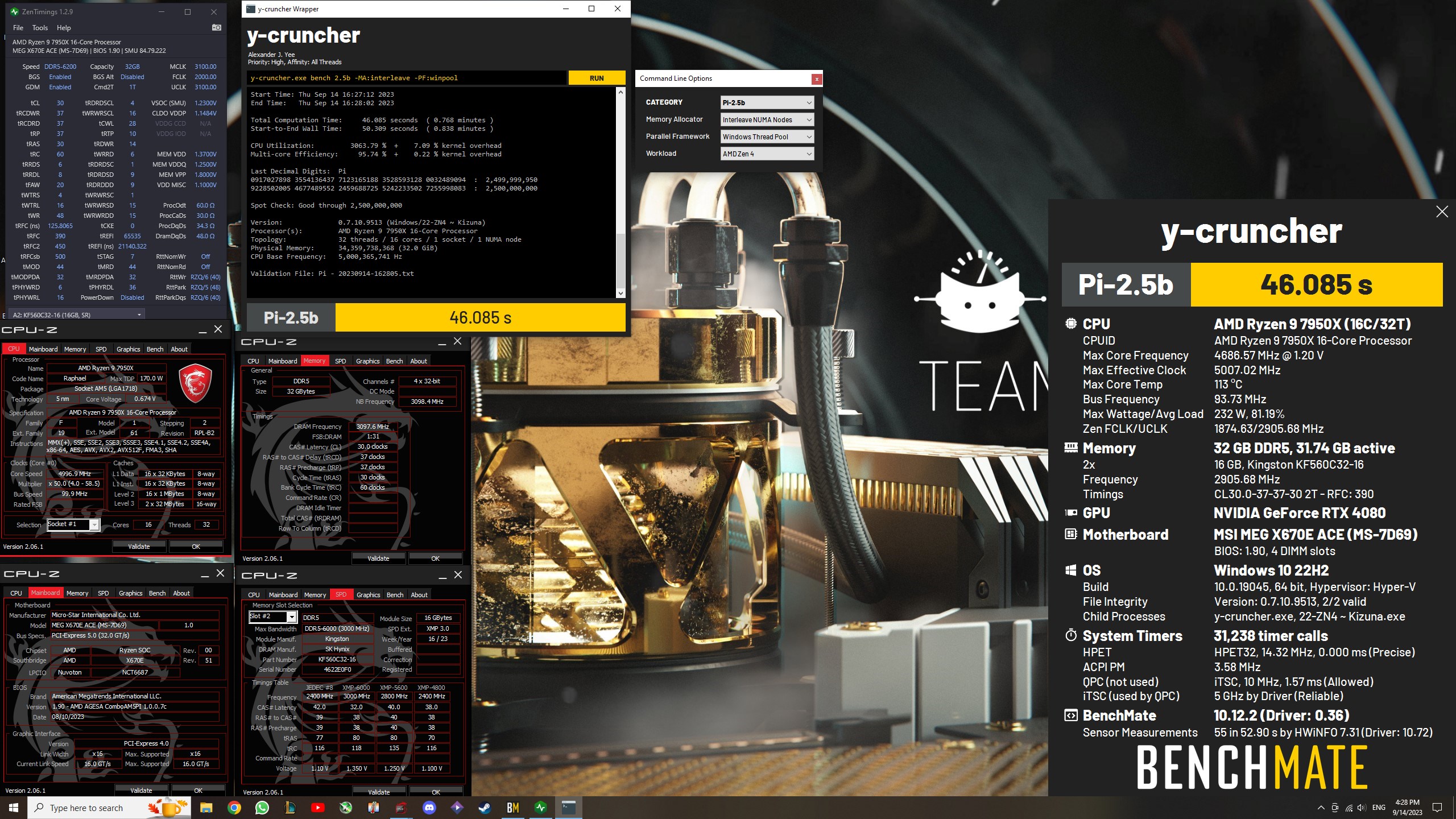Open the Workload dropdown showing AMD Zen 4
The width and height of the screenshot is (1456, 819).
(x=767, y=154)
